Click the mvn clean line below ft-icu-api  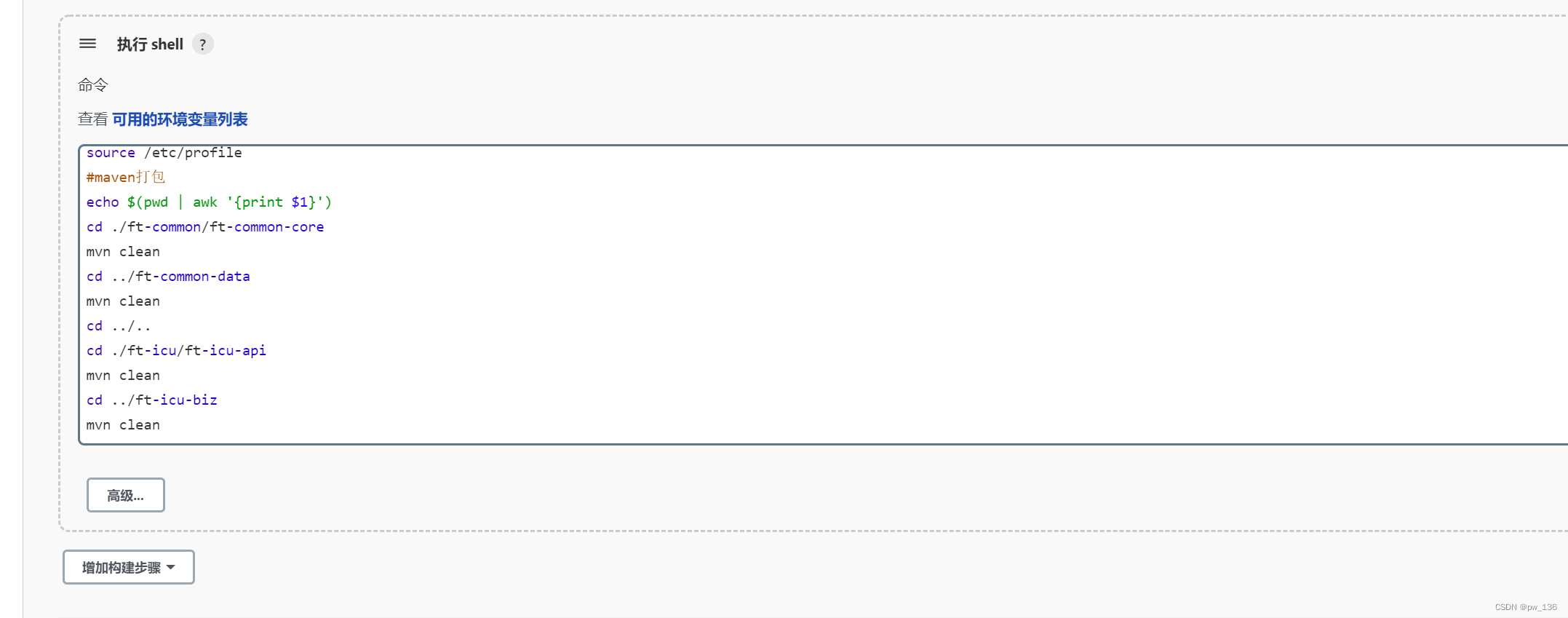[x=123, y=375]
